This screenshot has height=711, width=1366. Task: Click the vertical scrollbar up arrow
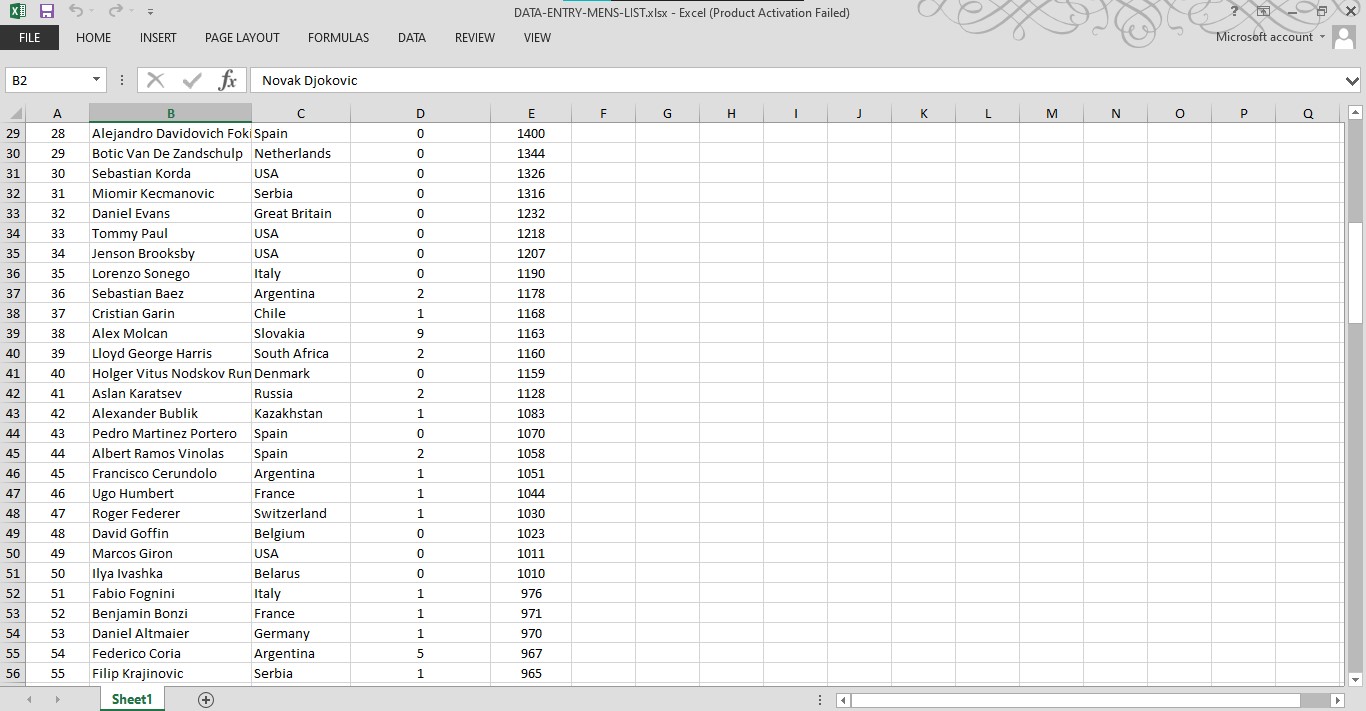click(x=1355, y=113)
